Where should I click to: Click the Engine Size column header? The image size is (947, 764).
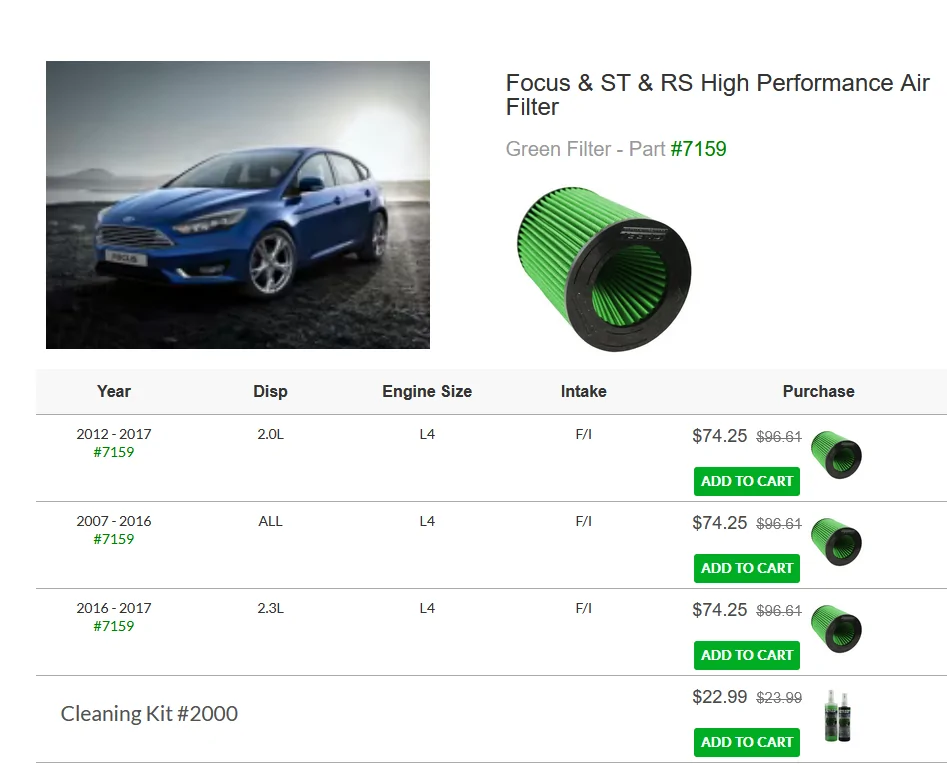pos(427,391)
